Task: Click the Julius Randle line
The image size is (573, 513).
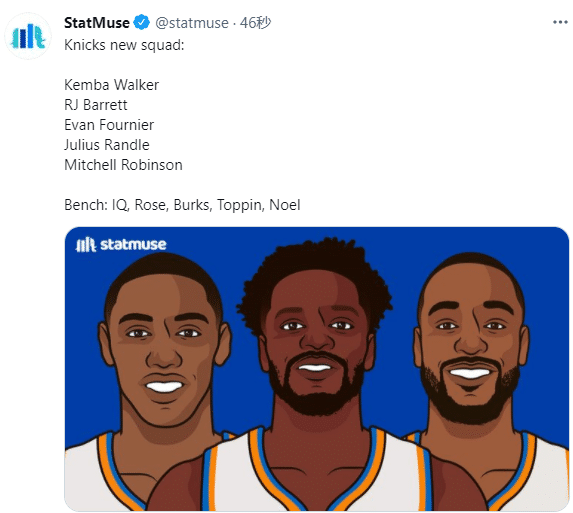Action: click(x=107, y=145)
